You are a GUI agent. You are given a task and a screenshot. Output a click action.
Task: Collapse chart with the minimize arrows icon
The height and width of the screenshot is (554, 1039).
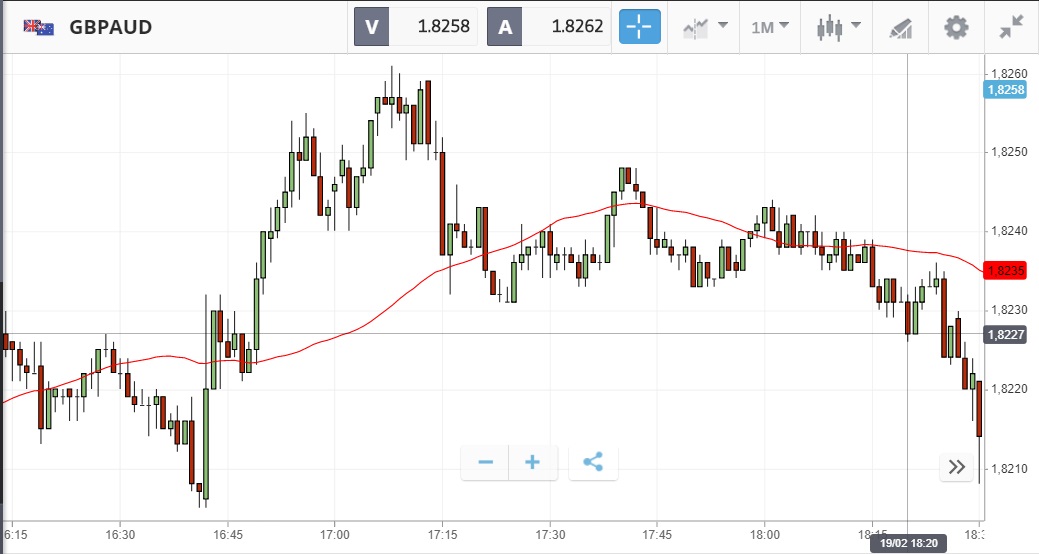point(1012,27)
